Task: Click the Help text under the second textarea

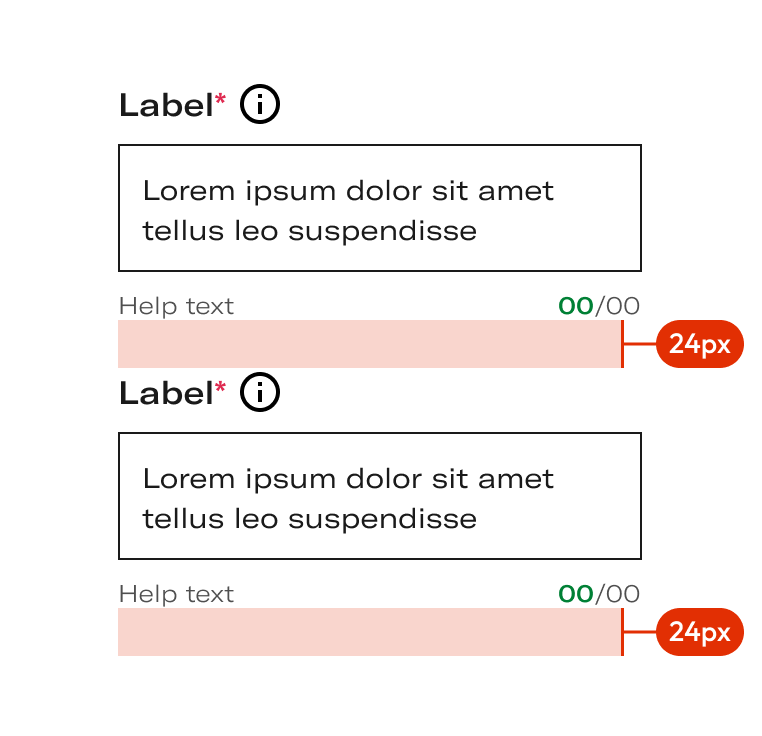Action: point(176,594)
